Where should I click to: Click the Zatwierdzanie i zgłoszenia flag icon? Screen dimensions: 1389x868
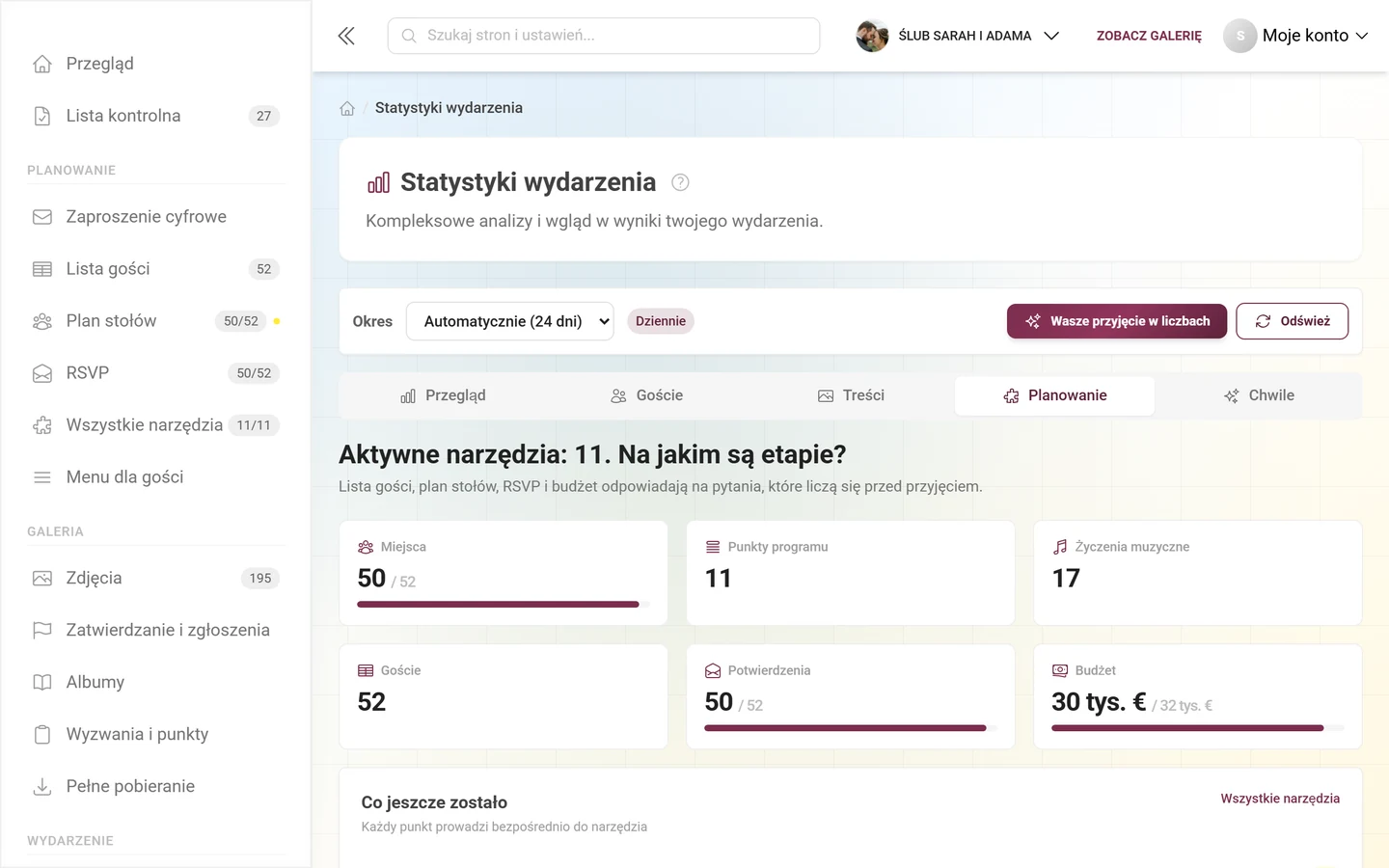click(42, 631)
